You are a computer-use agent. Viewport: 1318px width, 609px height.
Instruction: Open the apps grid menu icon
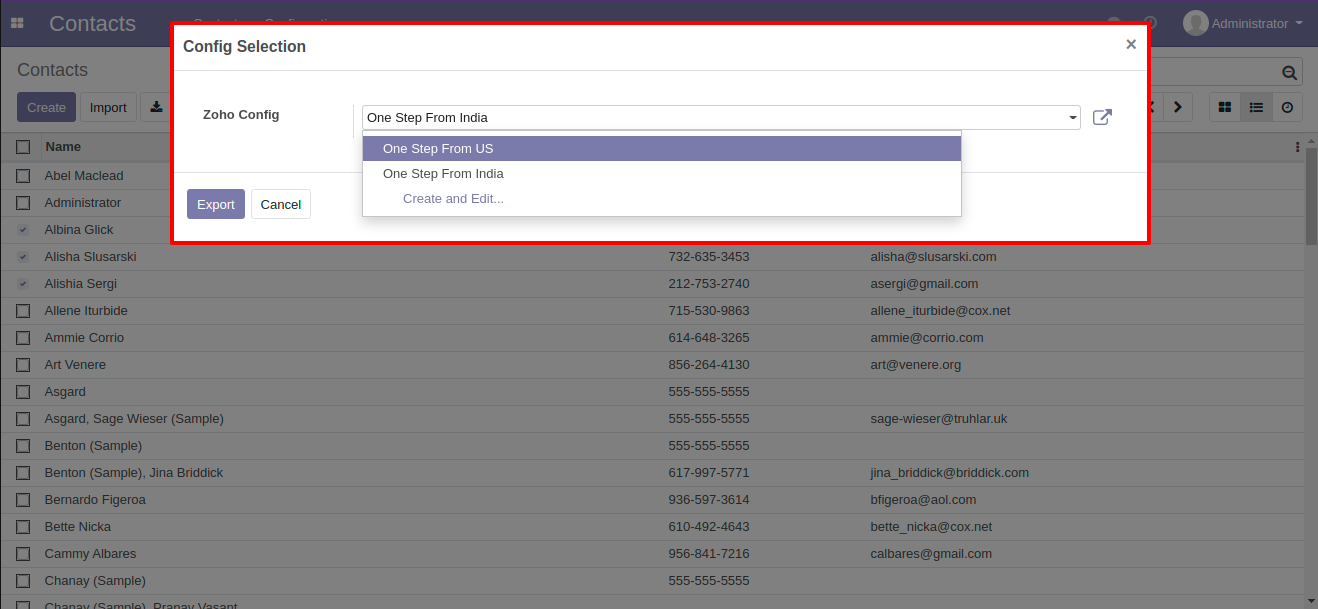(17, 23)
